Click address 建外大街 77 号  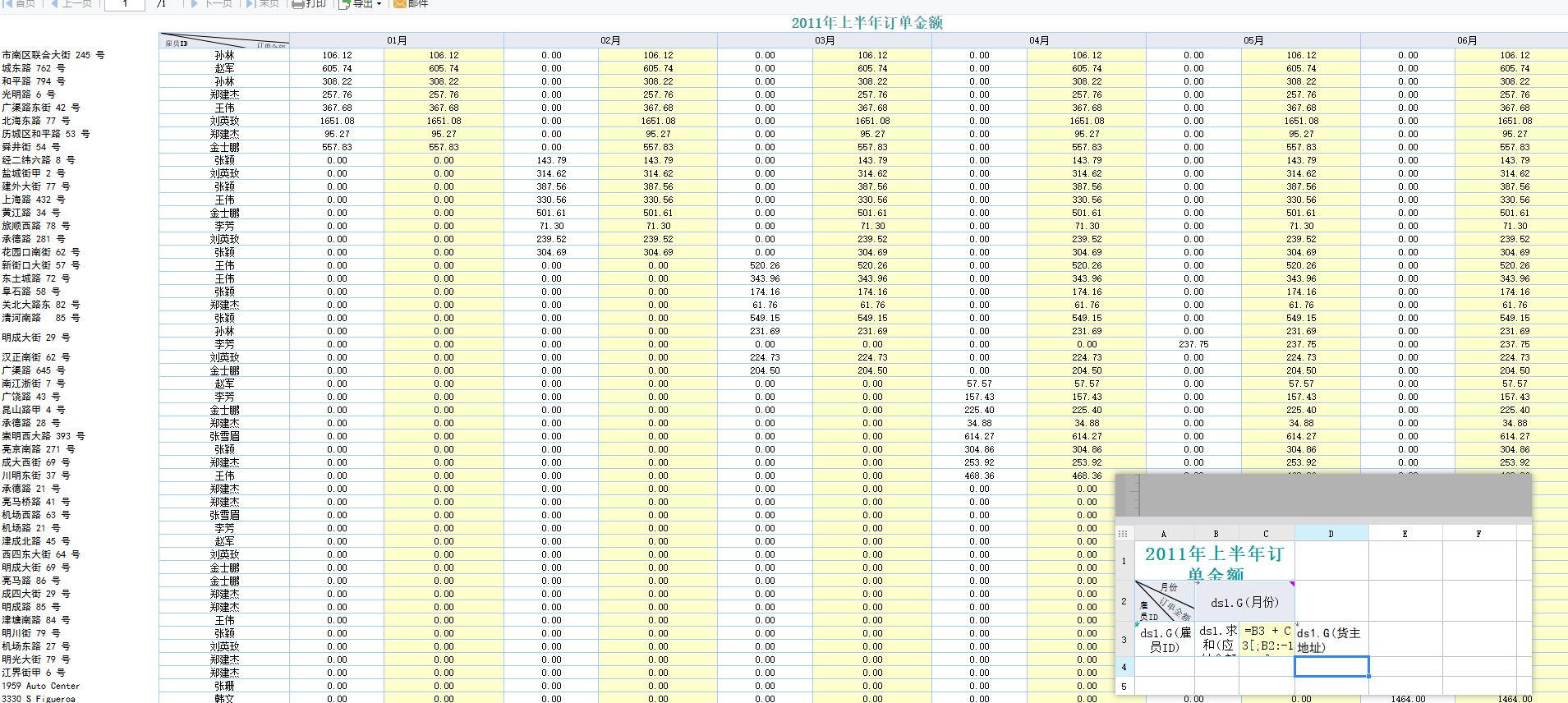(36, 186)
